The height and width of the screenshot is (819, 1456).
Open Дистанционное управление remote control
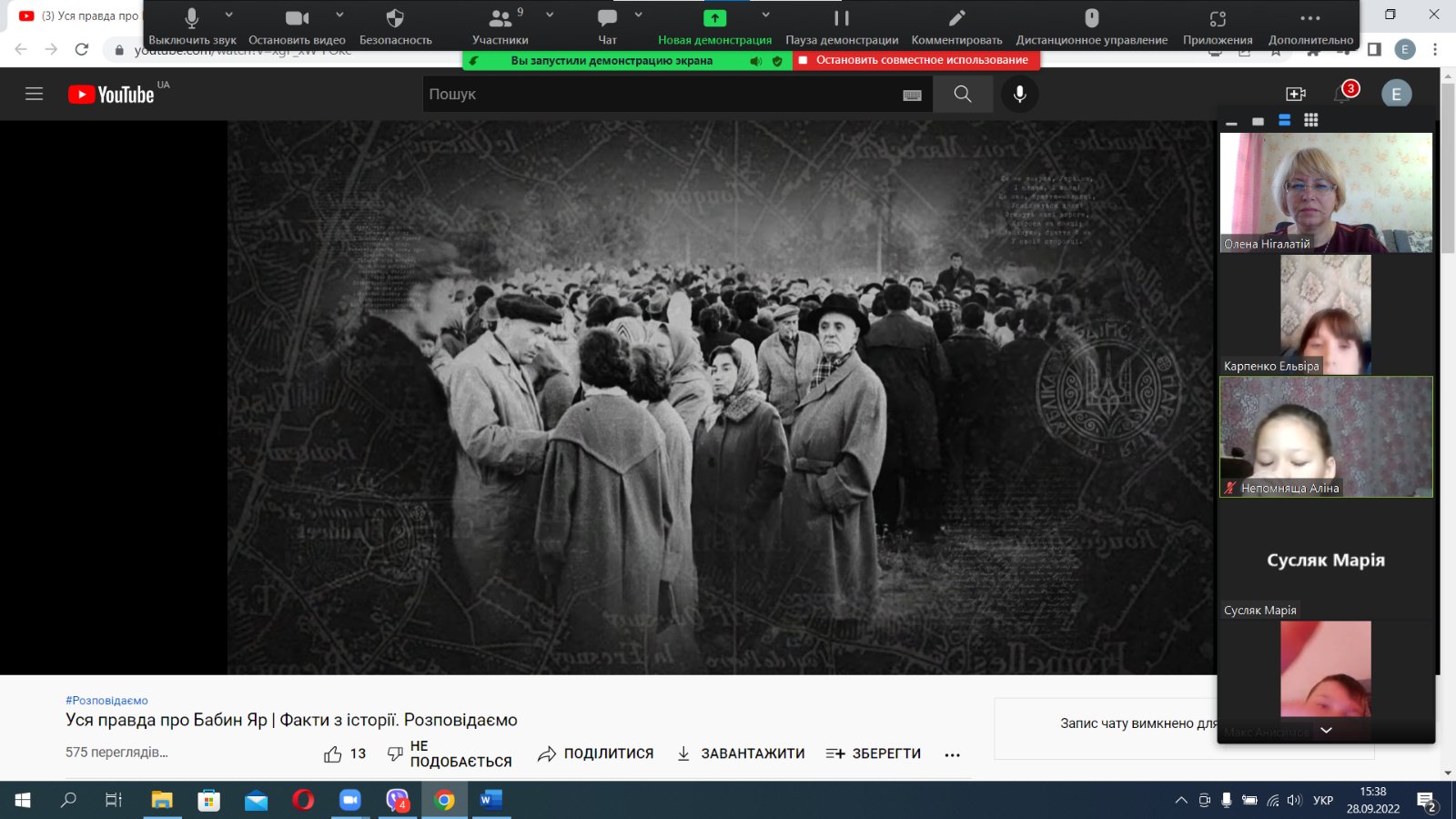pos(1092,26)
